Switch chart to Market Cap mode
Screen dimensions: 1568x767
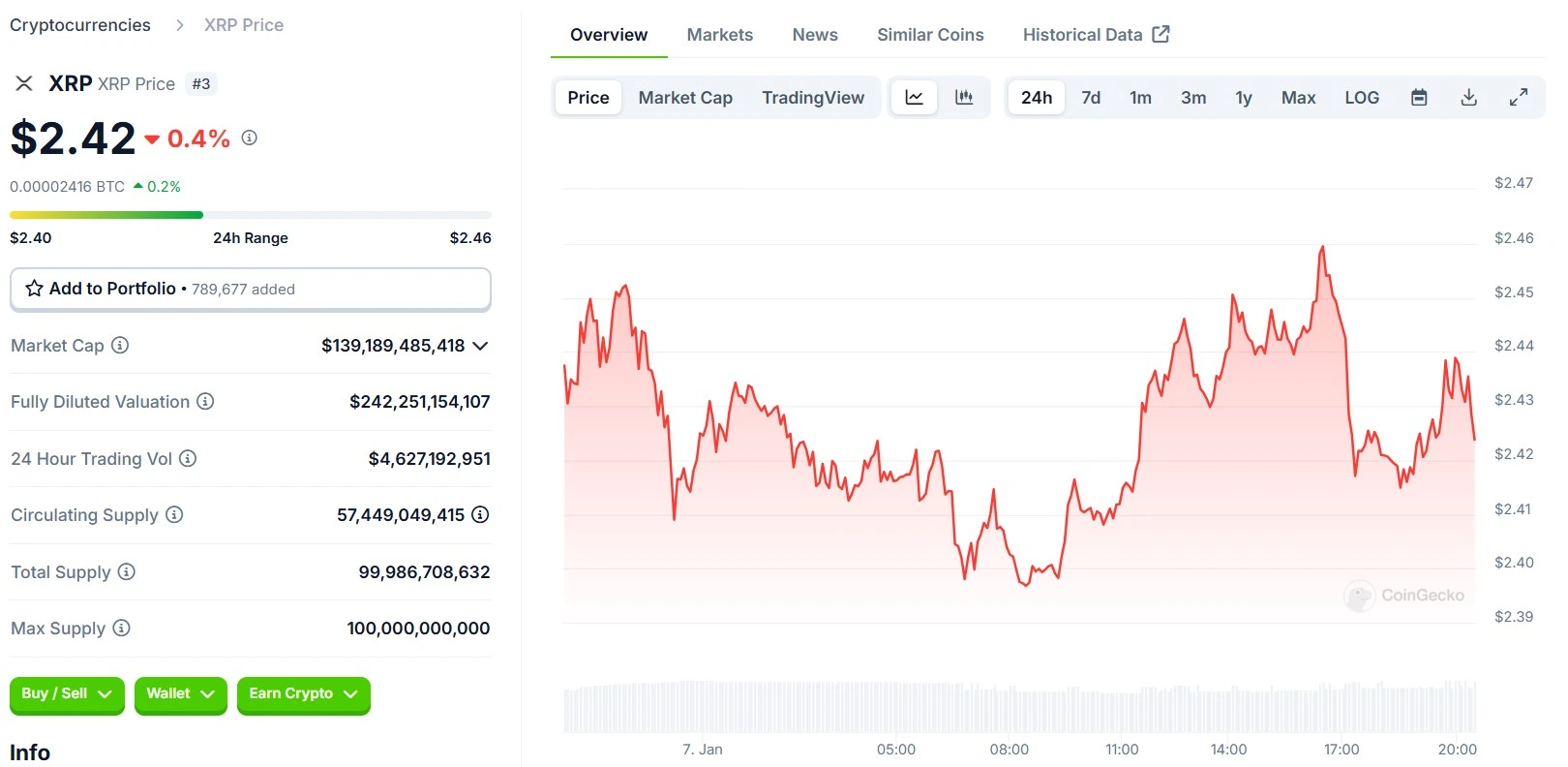[x=685, y=97]
